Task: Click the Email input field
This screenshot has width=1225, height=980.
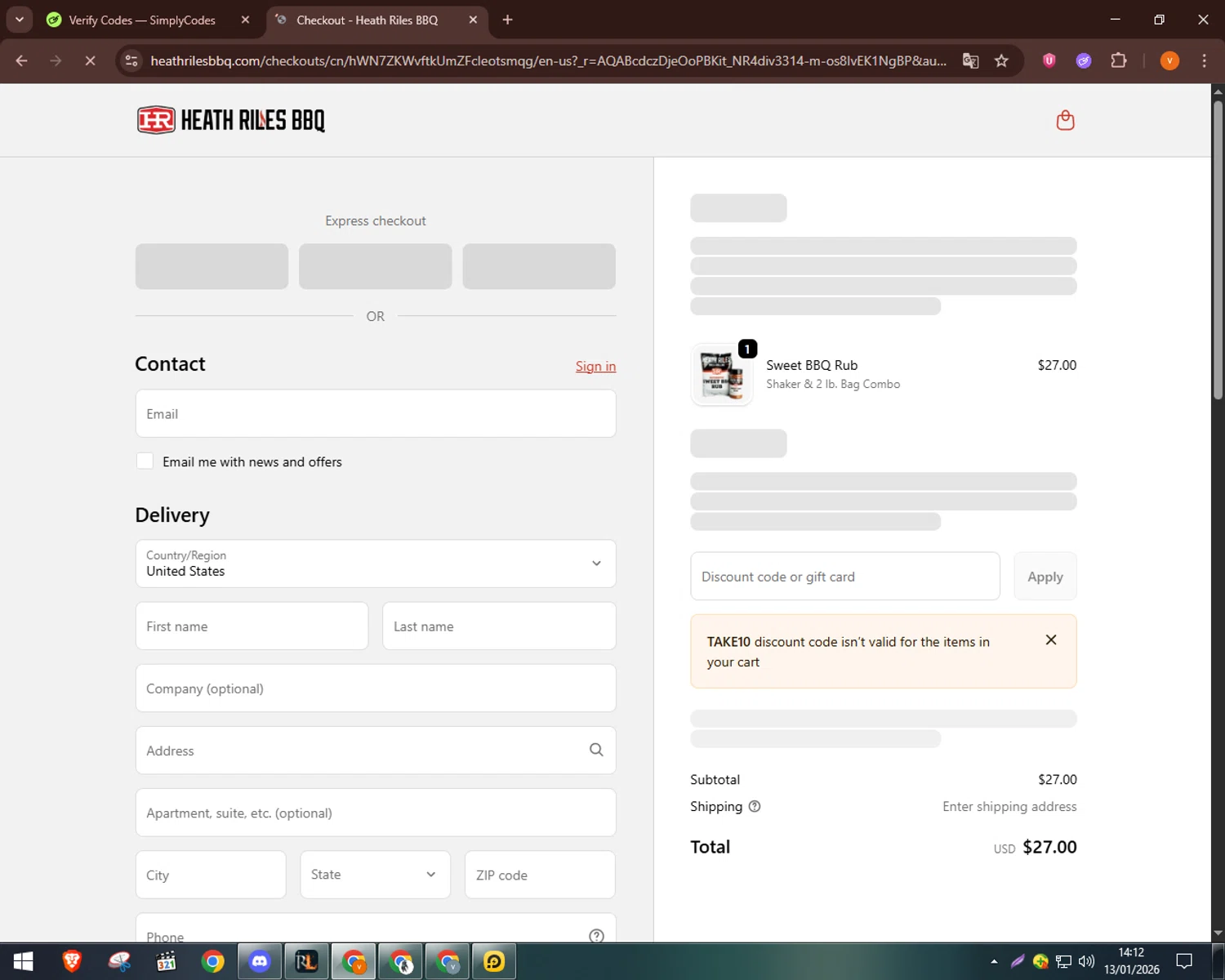Action: click(376, 413)
